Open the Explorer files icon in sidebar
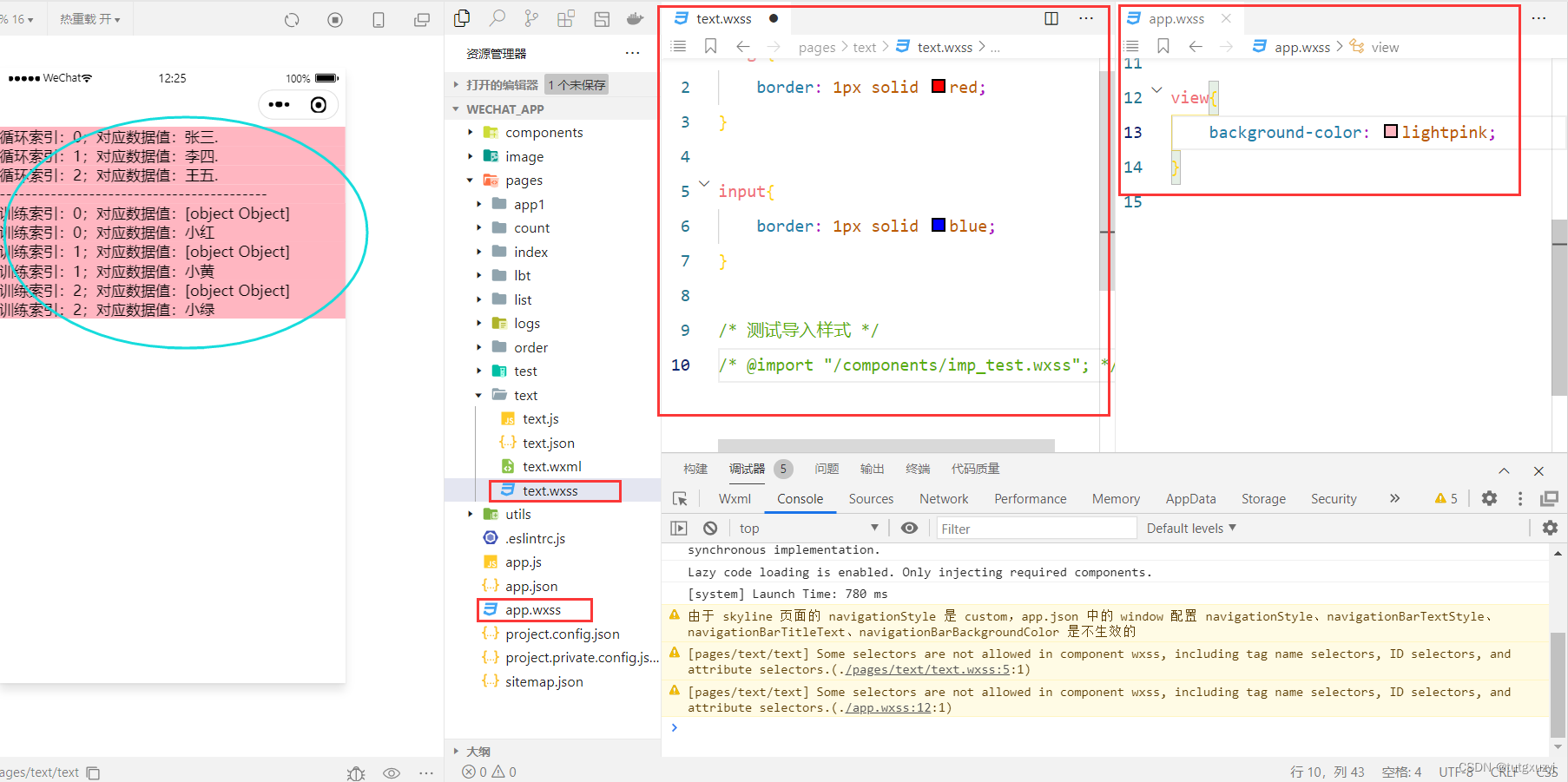 point(462,18)
